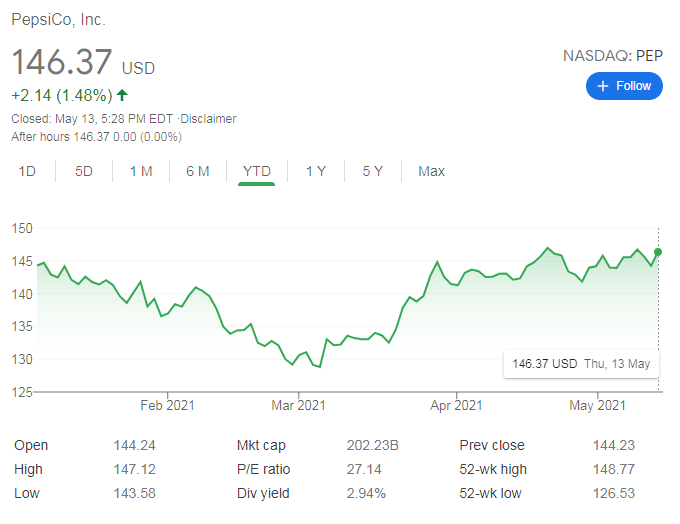Click the 52-wk low value 126.53
The image size is (680, 524).
pyautogui.click(x=614, y=493)
